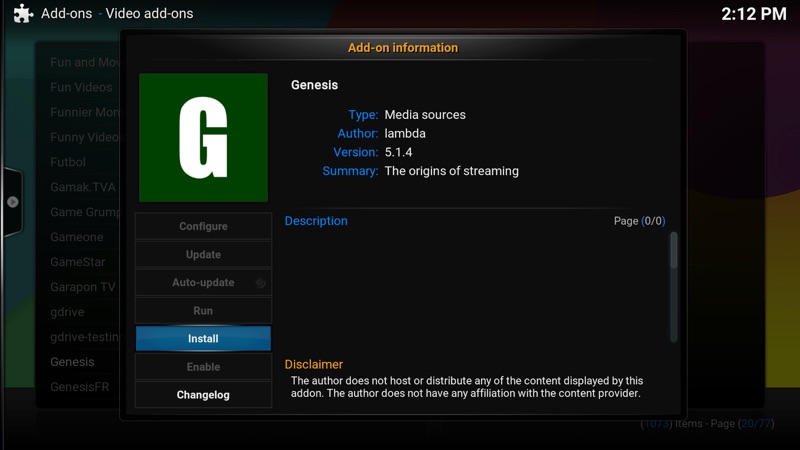
Task: Select Funnier Moments list entry
Action: [x=85, y=112]
